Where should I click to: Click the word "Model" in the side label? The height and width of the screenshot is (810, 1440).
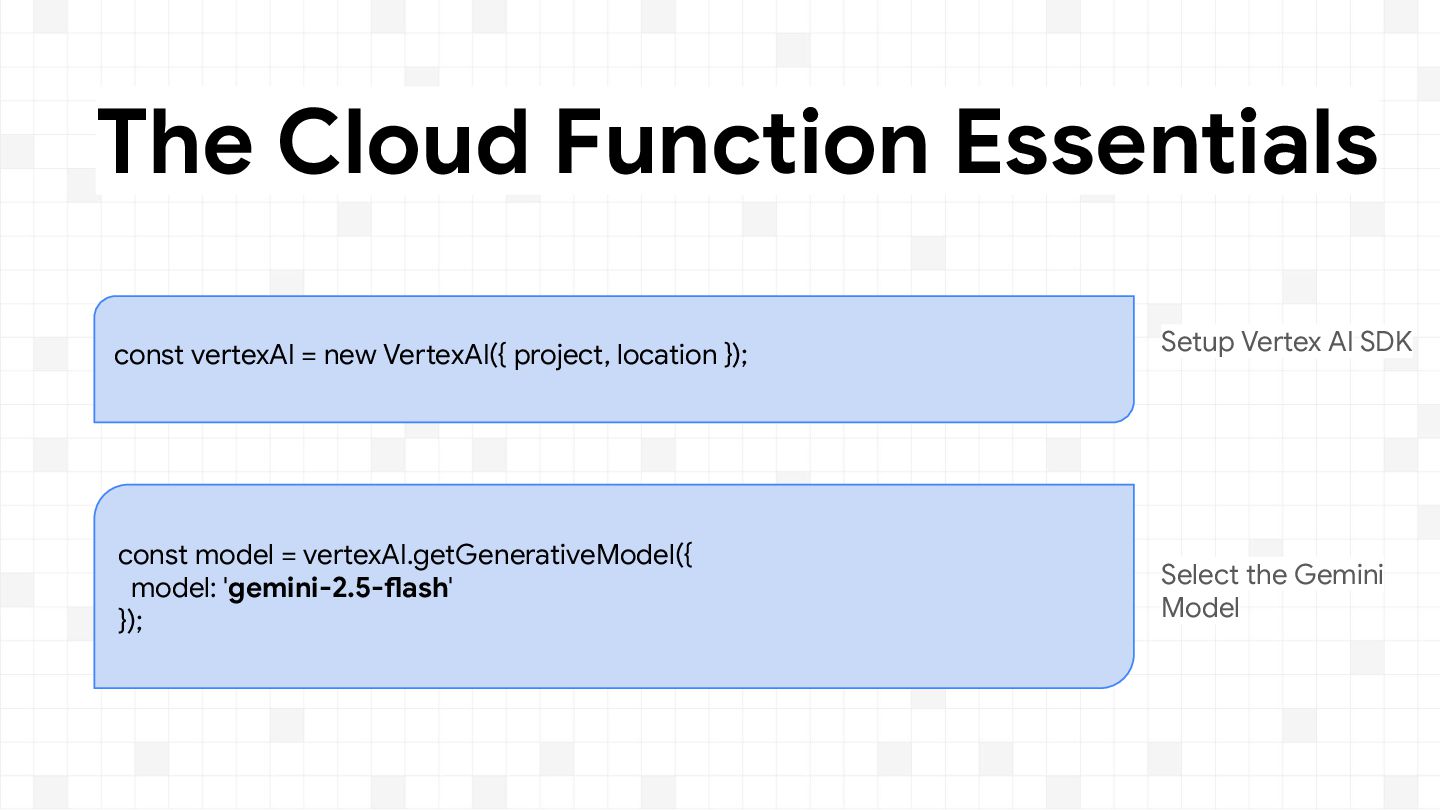1200,607
